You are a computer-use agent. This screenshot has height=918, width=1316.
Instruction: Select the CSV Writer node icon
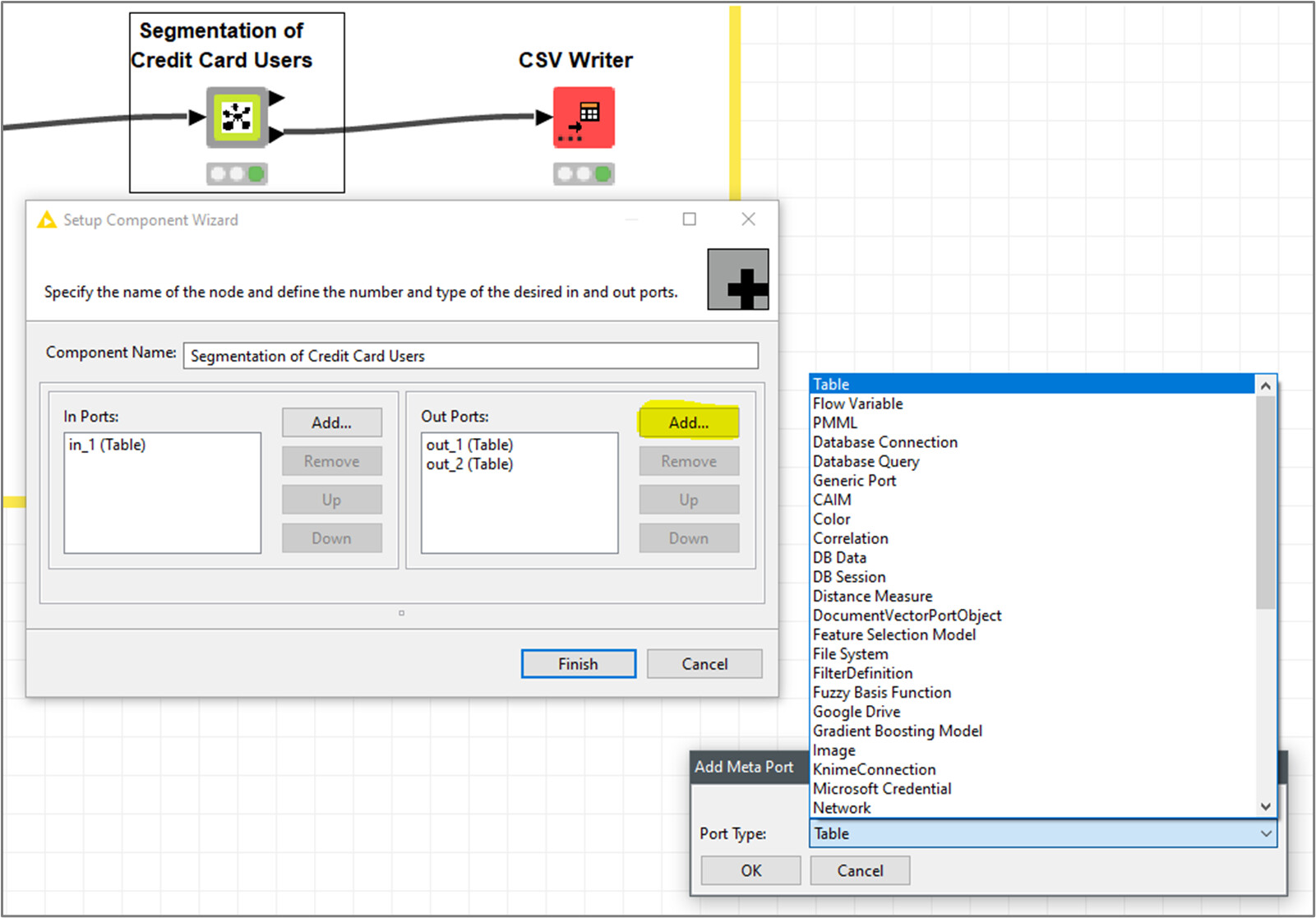[x=584, y=118]
